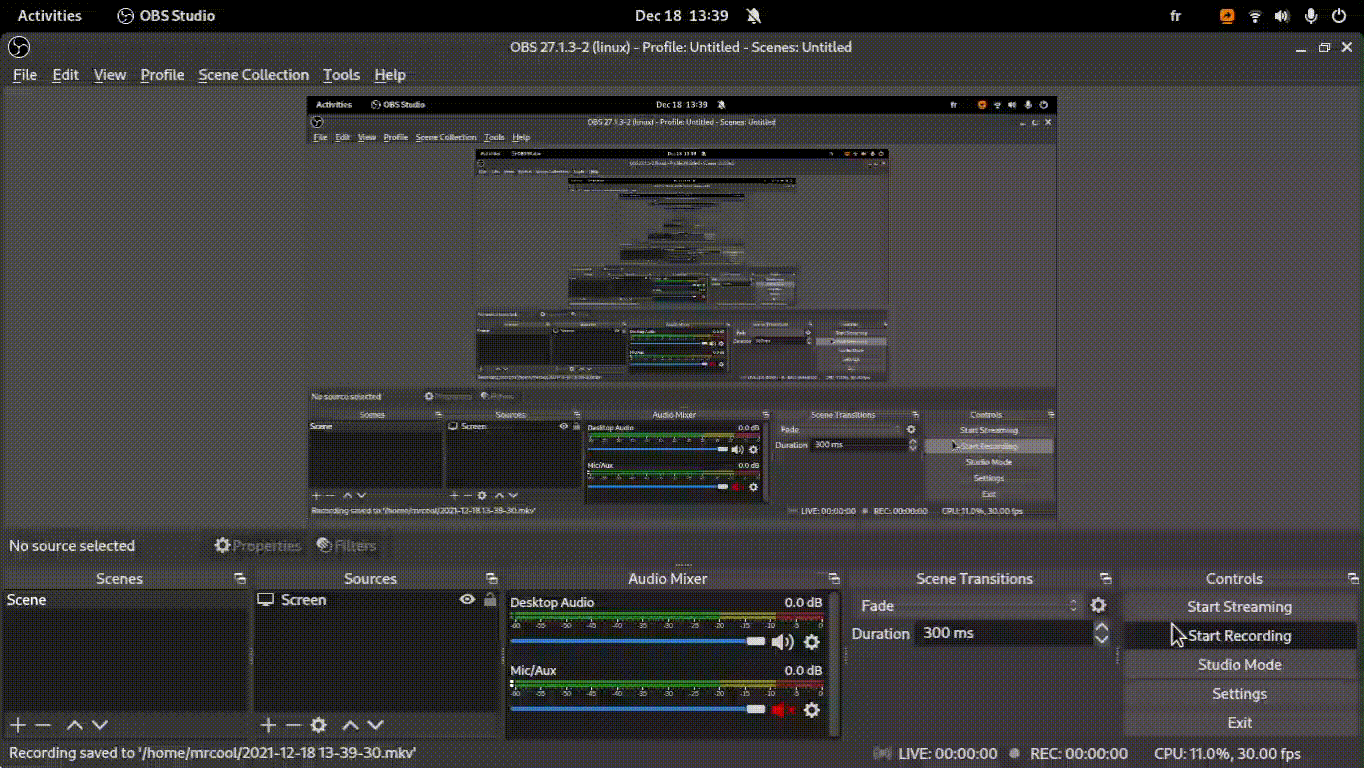1364x768 pixels.
Task: Open the View menu
Action: tap(110, 75)
